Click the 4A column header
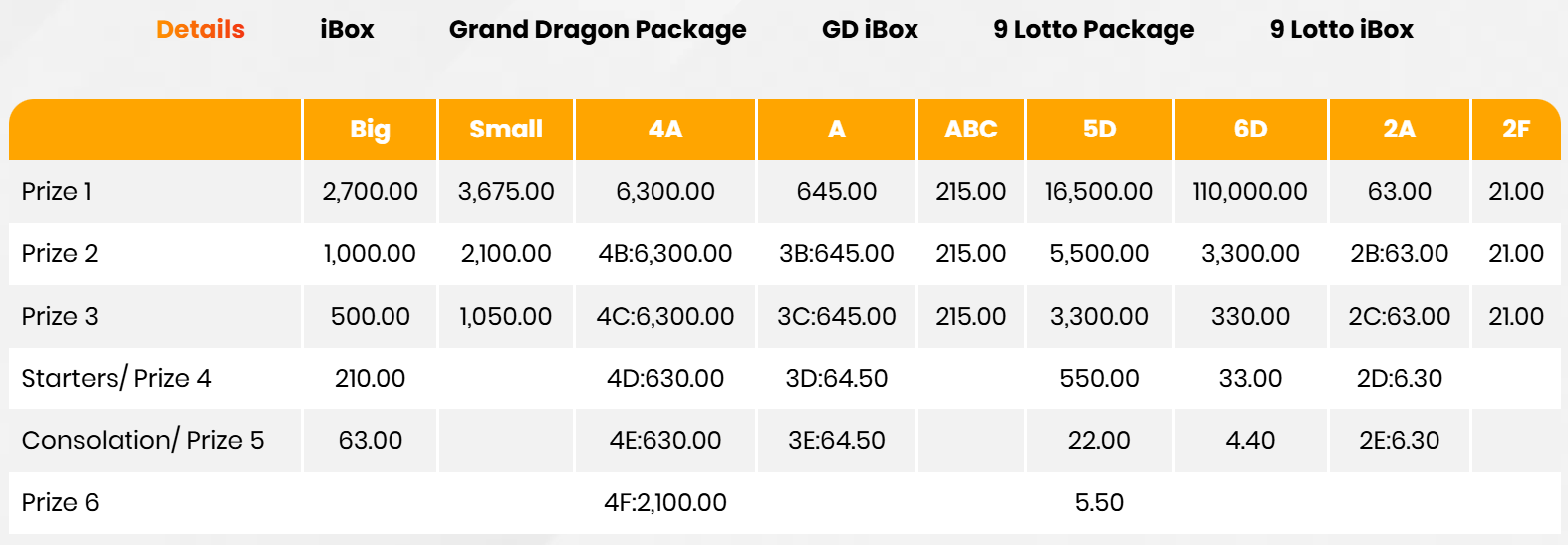The width and height of the screenshot is (1568, 545). coord(665,130)
